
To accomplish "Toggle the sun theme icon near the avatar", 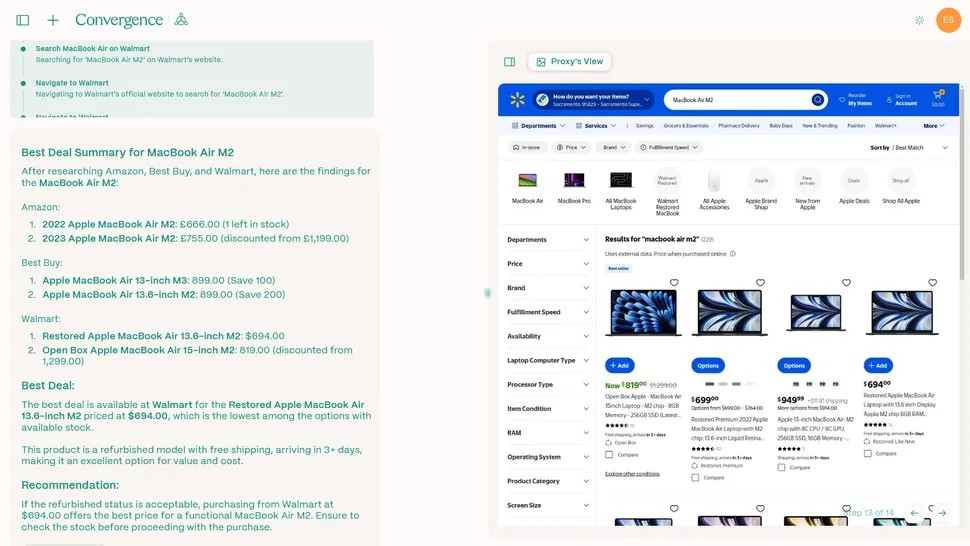I will coord(919,20).
